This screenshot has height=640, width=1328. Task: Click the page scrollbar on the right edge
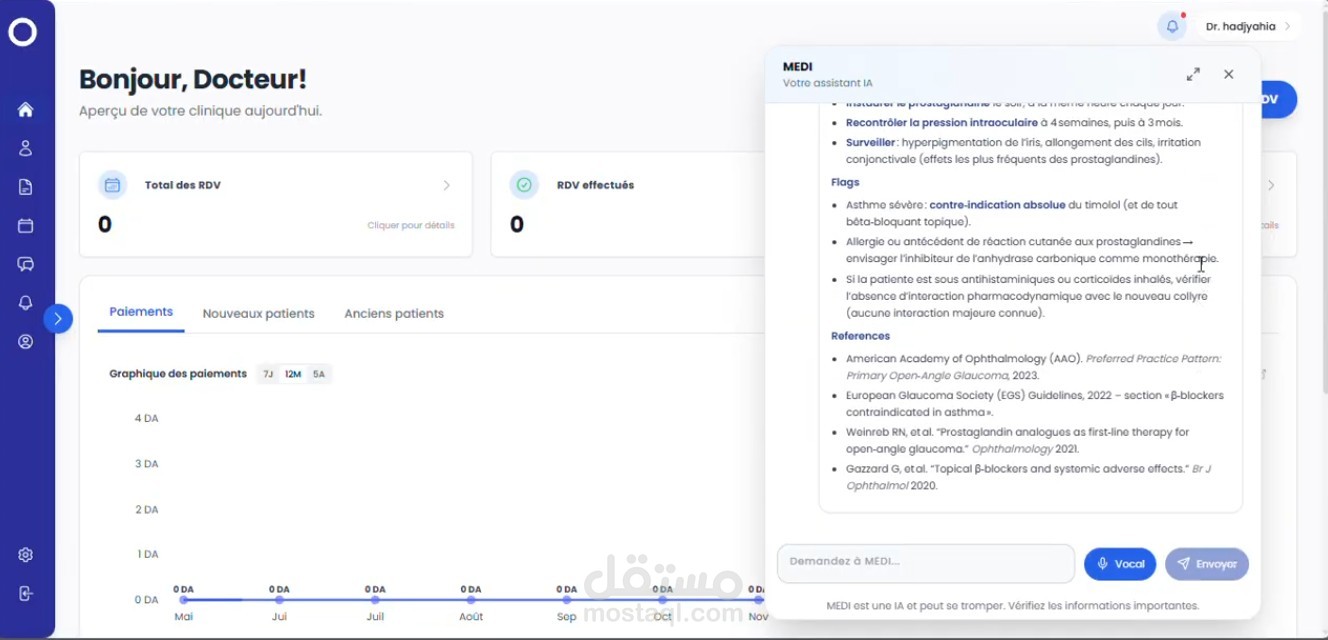point(1323,200)
